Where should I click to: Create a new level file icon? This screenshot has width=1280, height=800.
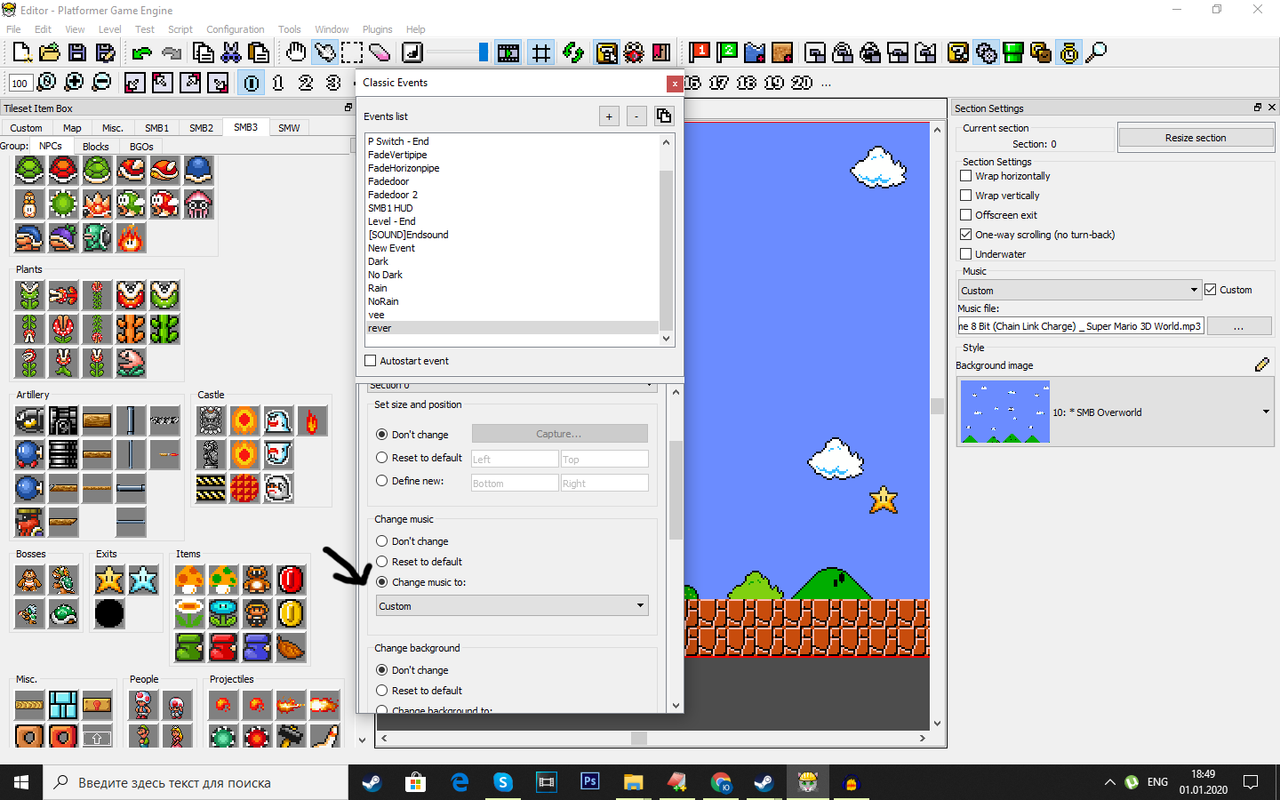point(21,52)
